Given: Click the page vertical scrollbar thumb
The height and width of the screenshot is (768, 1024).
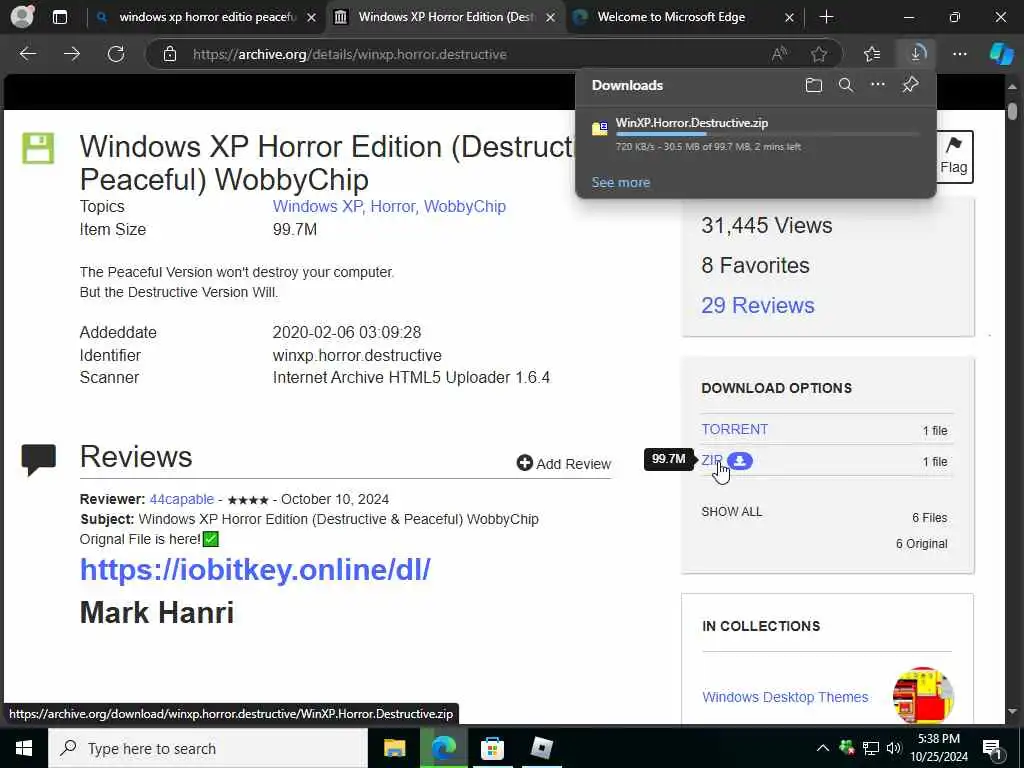Looking at the screenshot, I should 1012,111.
